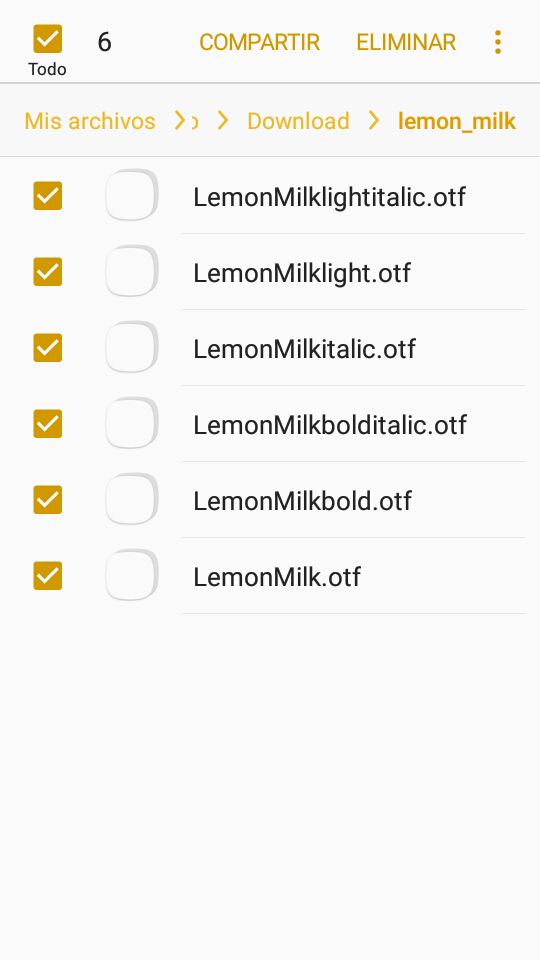Viewport: 540px width, 960px height.
Task: Tap the LemonMilk.otf file icon
Action: 132,574
